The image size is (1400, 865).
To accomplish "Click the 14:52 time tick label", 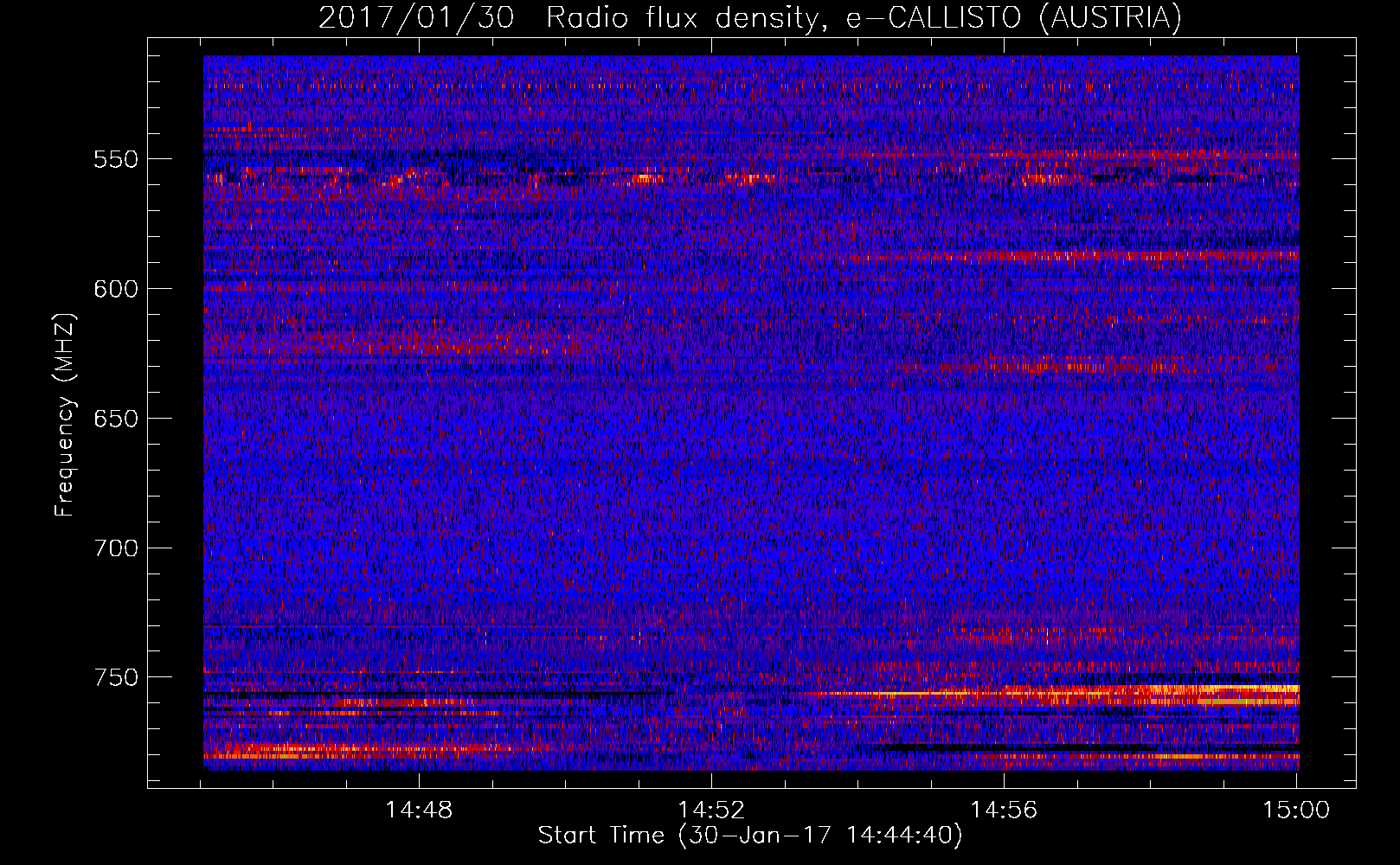I will [x=711, y=811].
